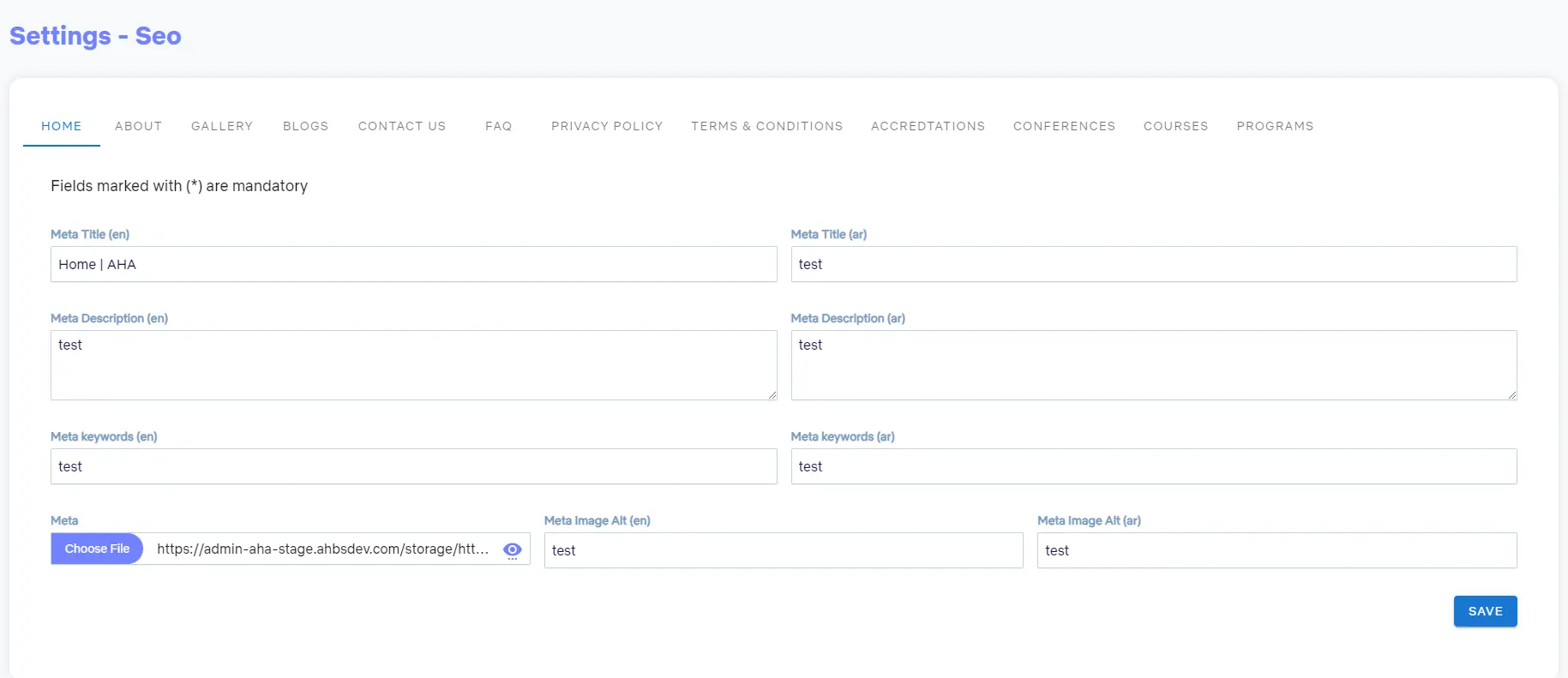Image resolution: width=1568 pixels, height=678 pixels.
Task: Click the Meta image file URL text
Action: click(x=322, y=549)
